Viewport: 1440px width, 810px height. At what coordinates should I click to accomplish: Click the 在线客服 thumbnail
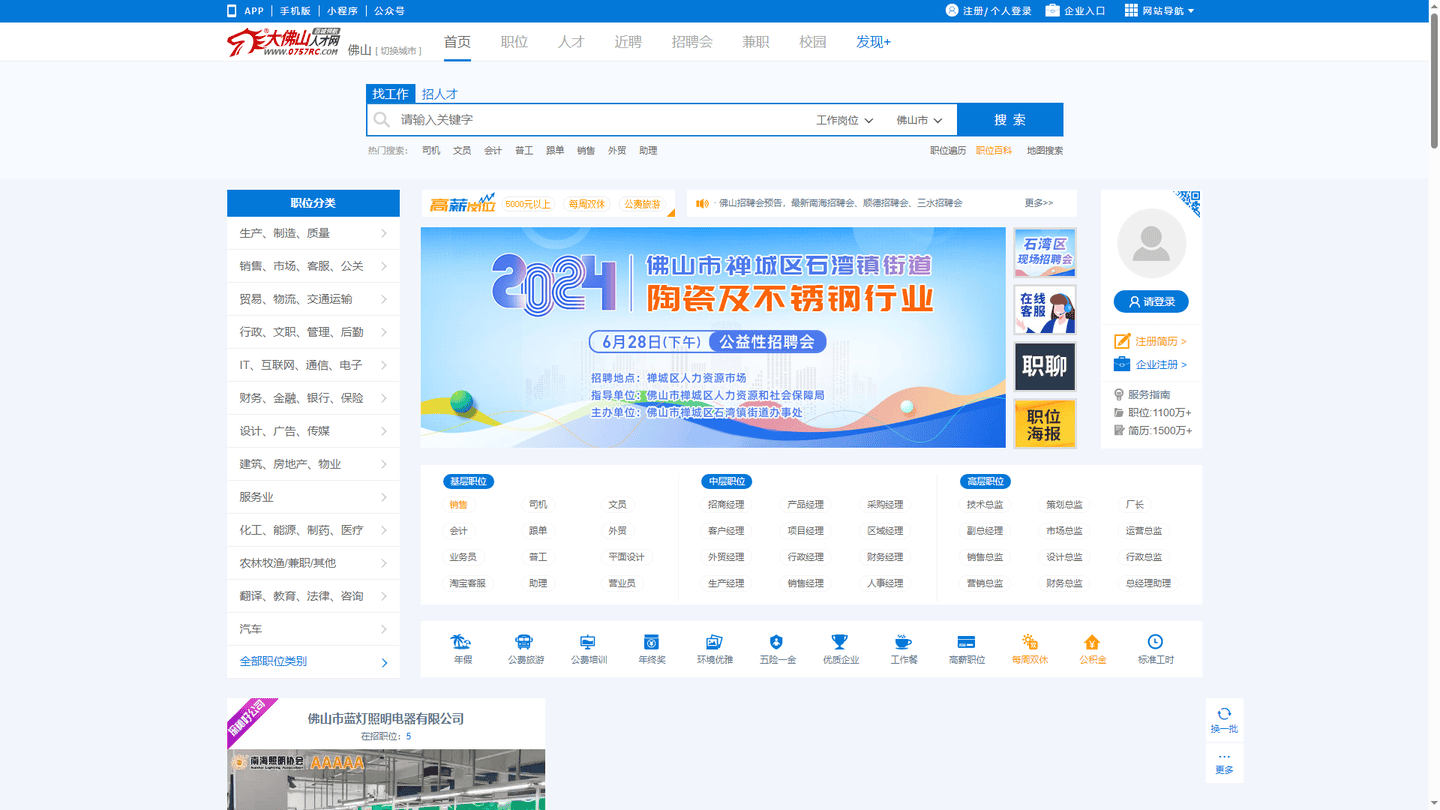click(1045, 309)
